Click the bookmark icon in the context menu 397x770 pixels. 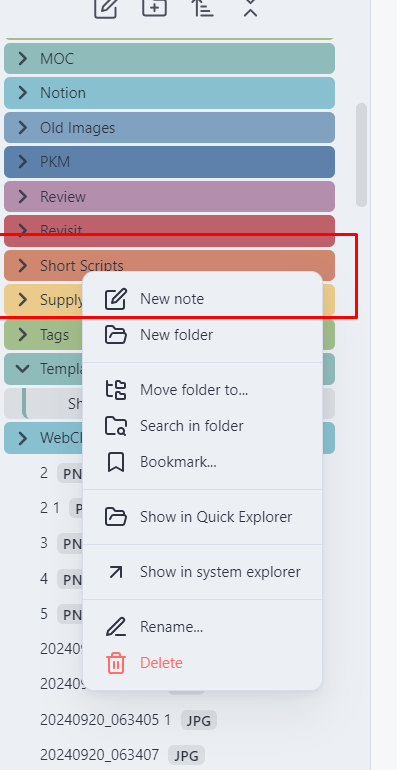[116, 462]
